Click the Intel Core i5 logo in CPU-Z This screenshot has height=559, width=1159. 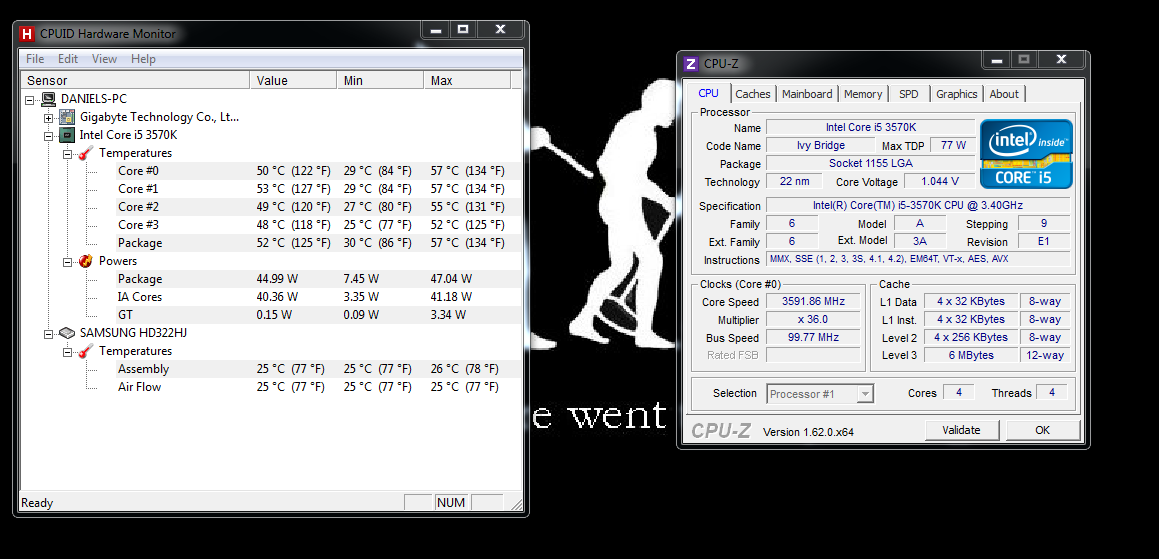[x=1026, y=154]
